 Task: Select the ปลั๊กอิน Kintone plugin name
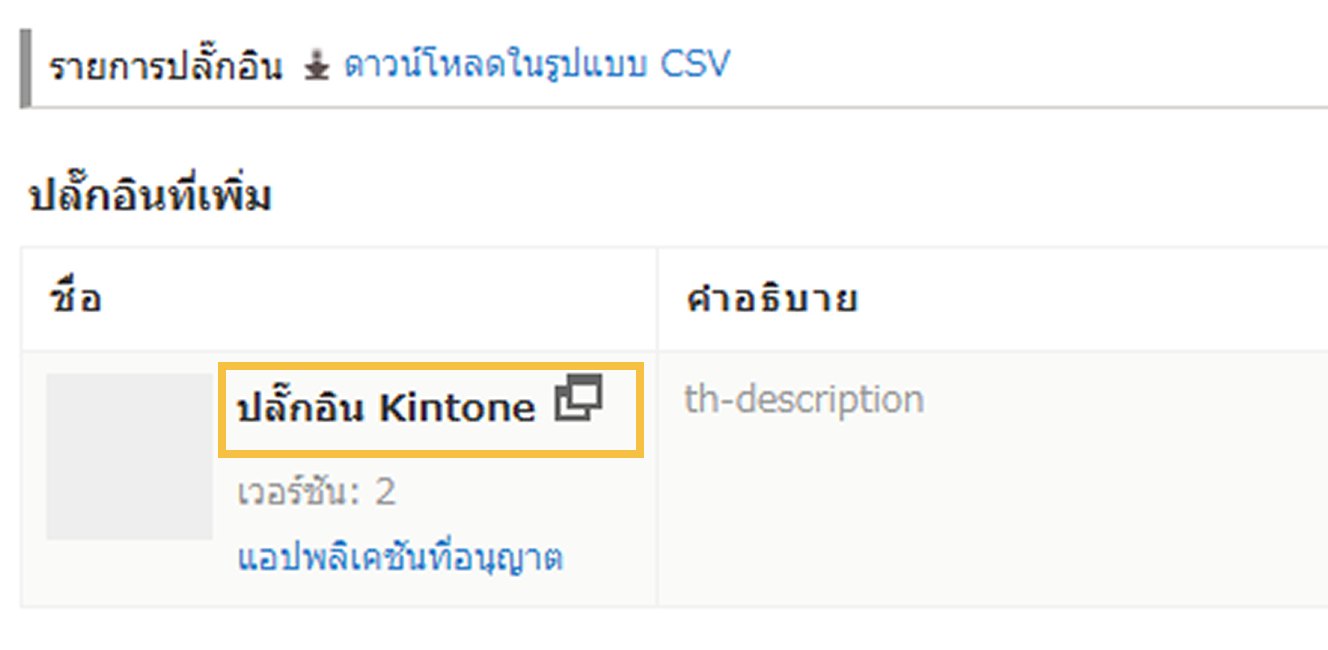point(386,407)
